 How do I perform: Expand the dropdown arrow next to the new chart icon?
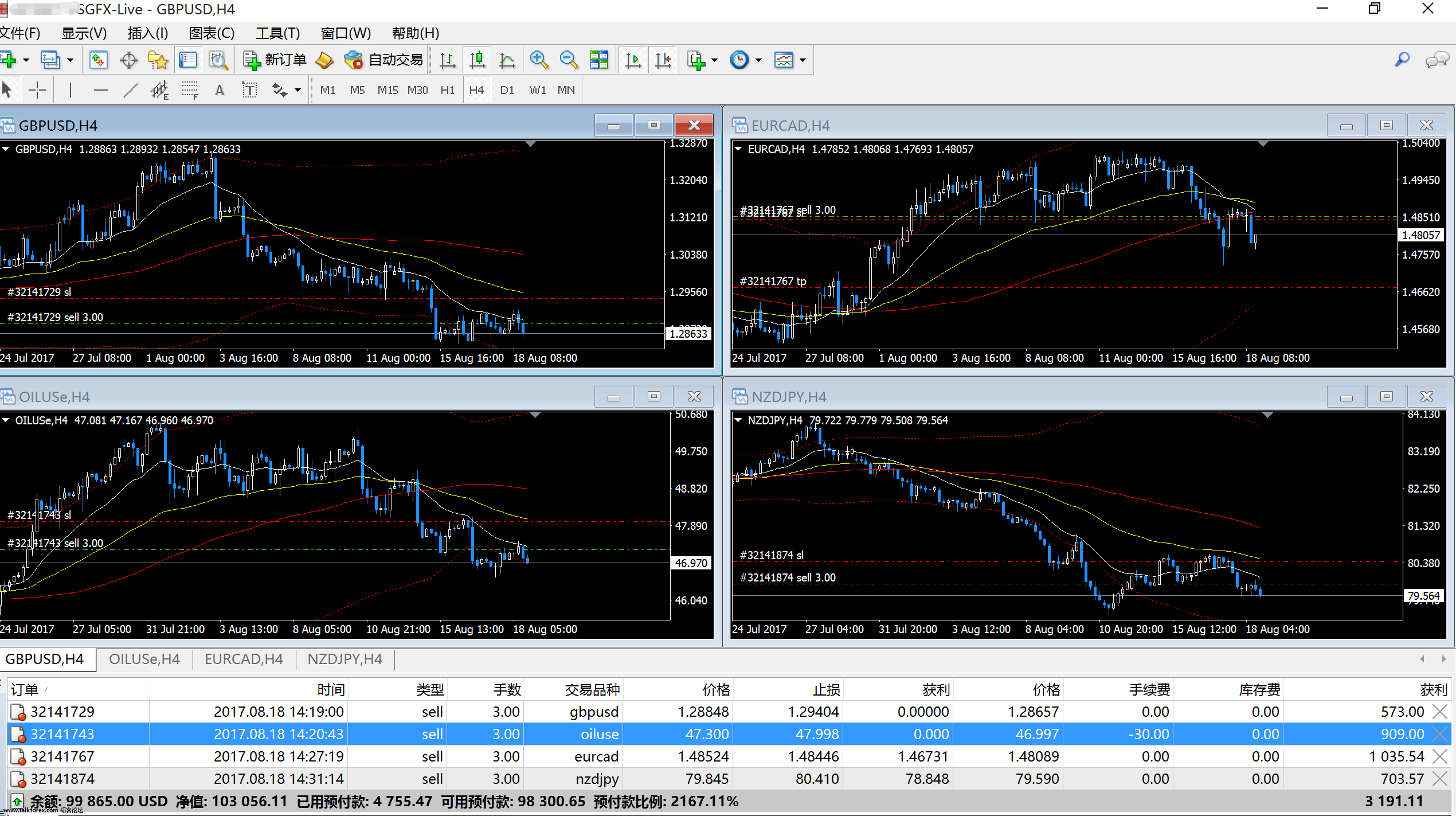26,60
